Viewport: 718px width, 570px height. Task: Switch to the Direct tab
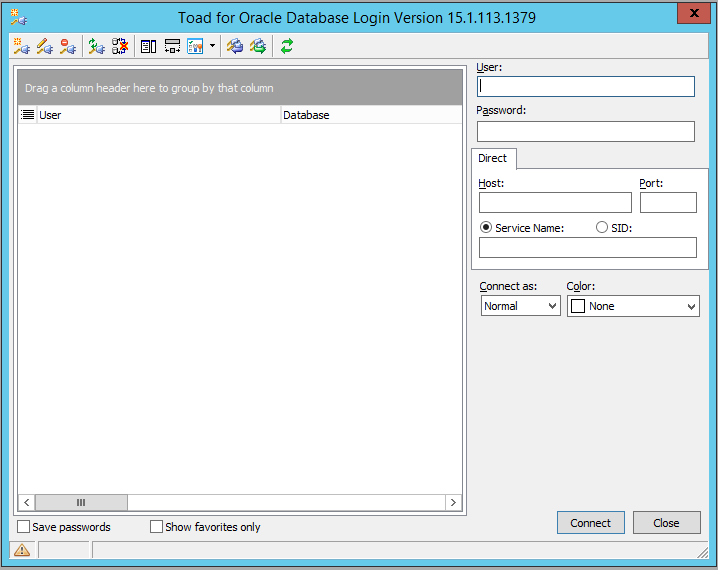point(493,158)
